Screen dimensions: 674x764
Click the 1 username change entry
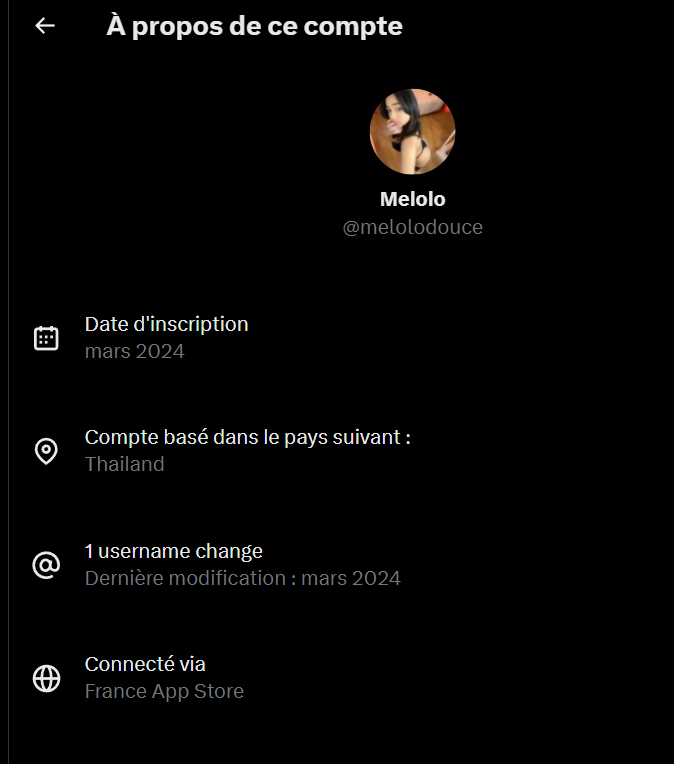(x=173, y=551)
